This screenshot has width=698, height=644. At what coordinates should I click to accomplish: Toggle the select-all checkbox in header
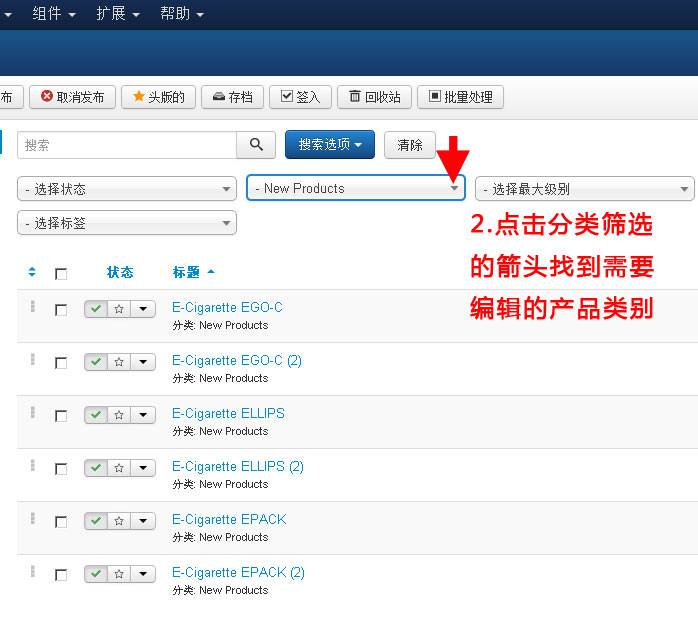(x=61, y=274)
